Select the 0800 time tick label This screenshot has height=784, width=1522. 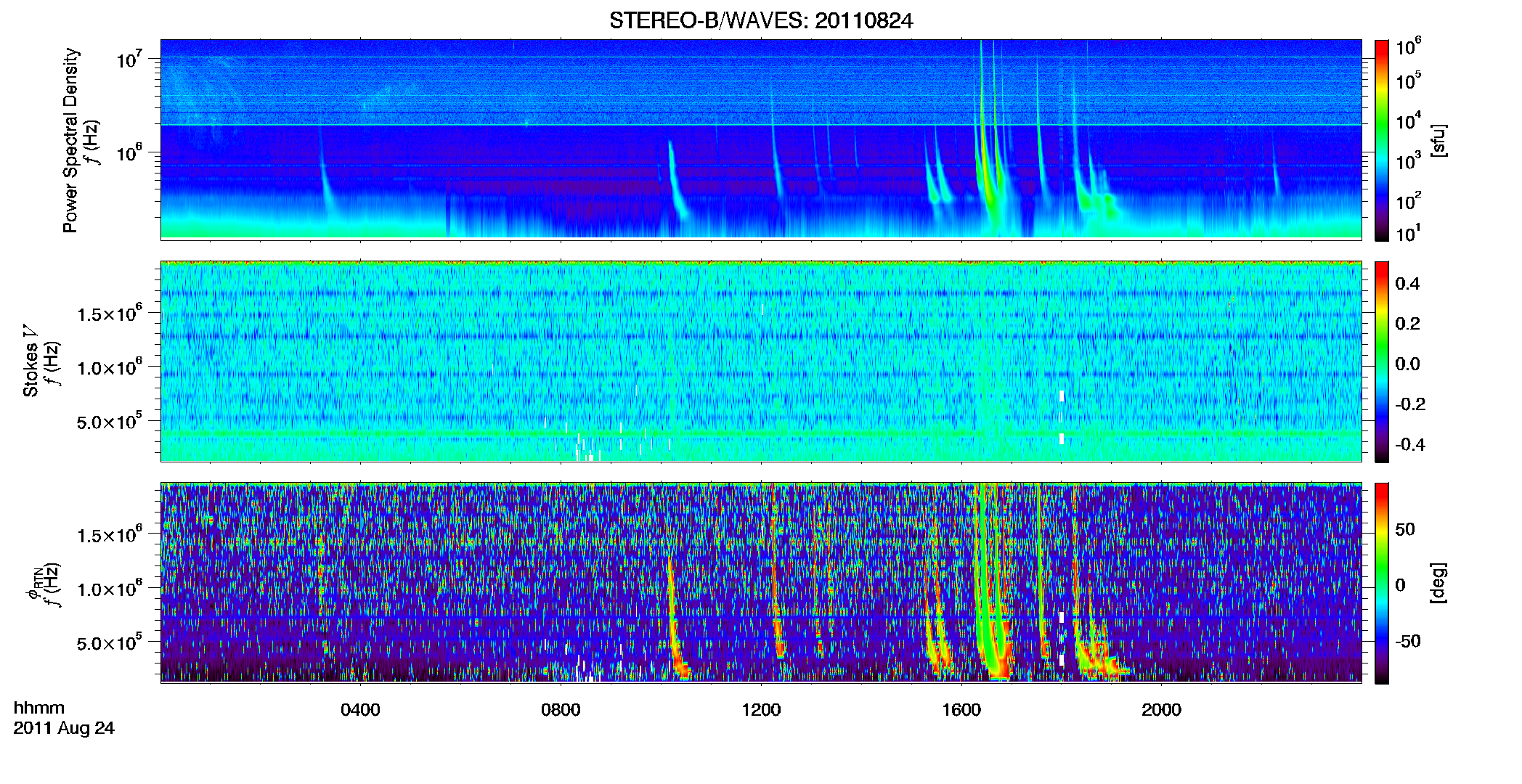tap(561, 710)
